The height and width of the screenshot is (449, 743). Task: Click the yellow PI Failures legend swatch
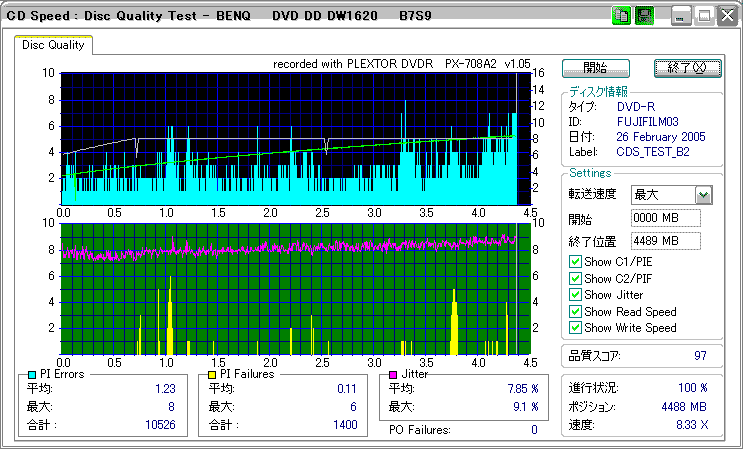pyautogui.click(x=212, y=375)
